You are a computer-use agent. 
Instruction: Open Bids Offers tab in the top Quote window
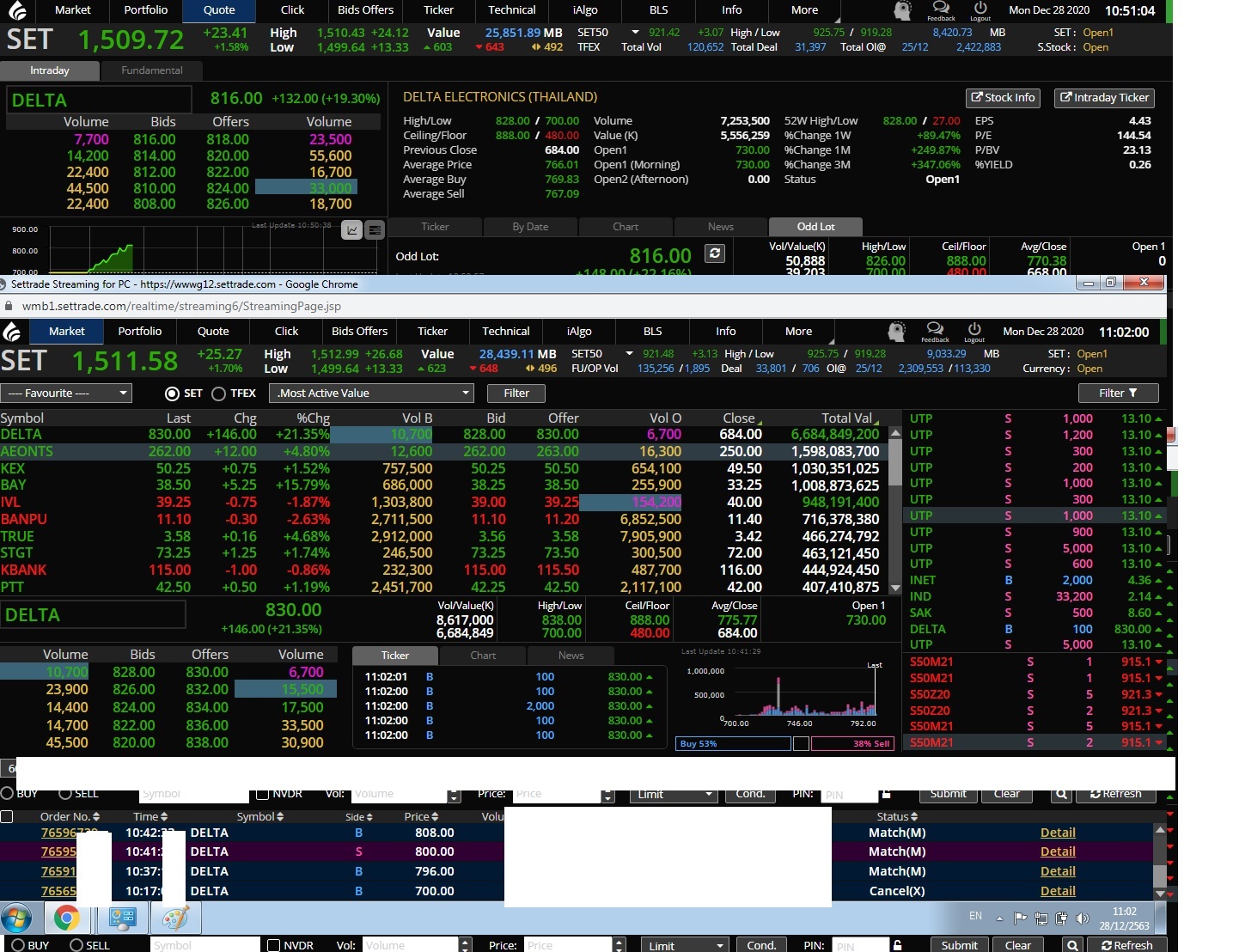coord(365,10)
